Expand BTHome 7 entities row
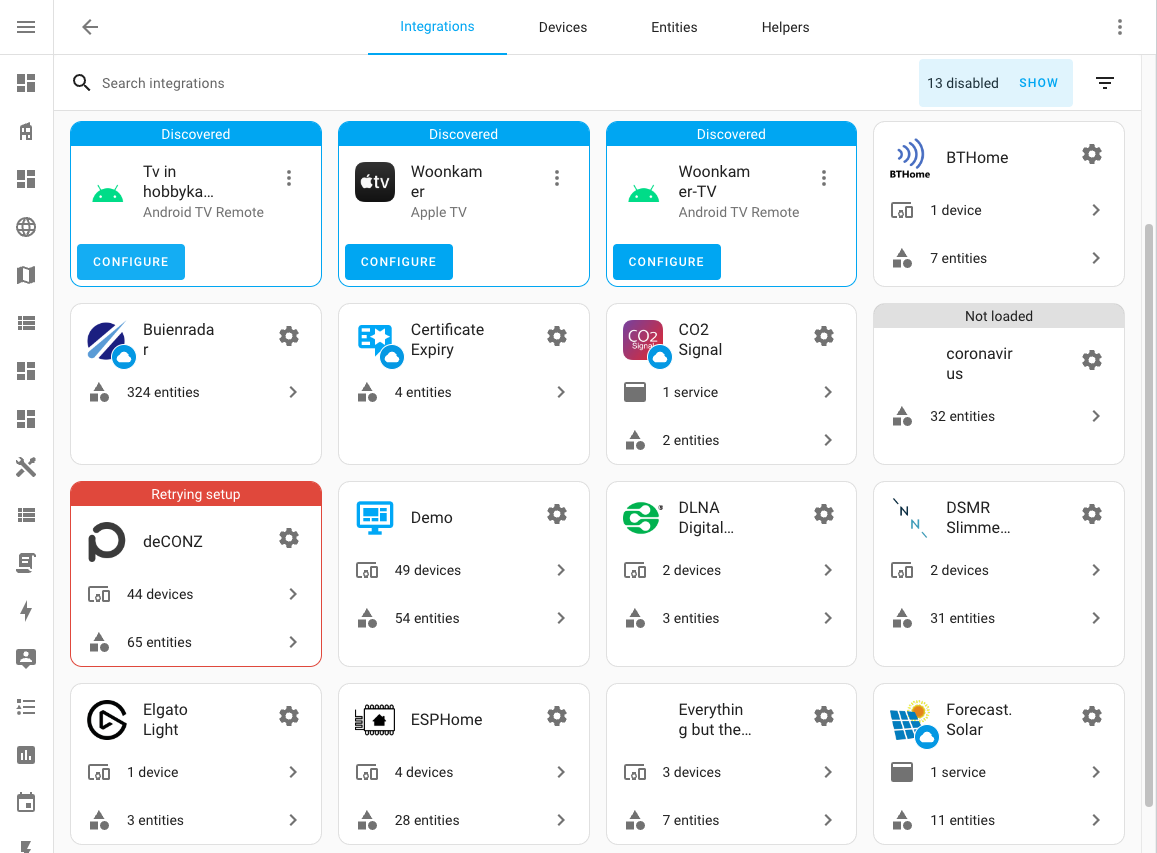Screen dimensions: 1157x853 tap(998, 258)
